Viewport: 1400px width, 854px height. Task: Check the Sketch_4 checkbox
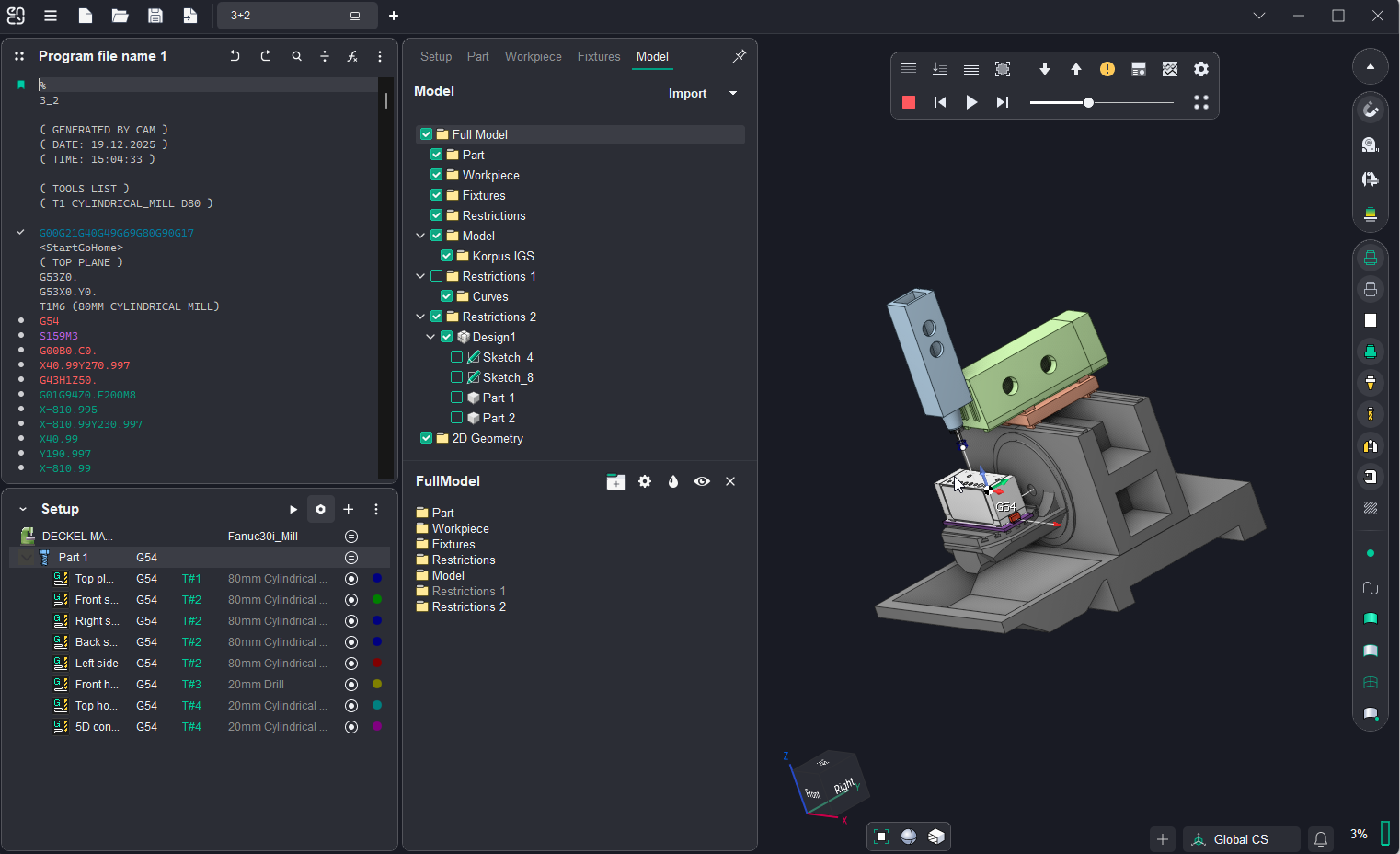pyautogui.click(x=457, y=357)
